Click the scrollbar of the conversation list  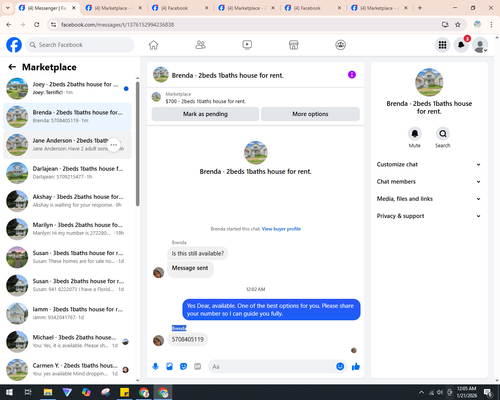pos(137,143)
